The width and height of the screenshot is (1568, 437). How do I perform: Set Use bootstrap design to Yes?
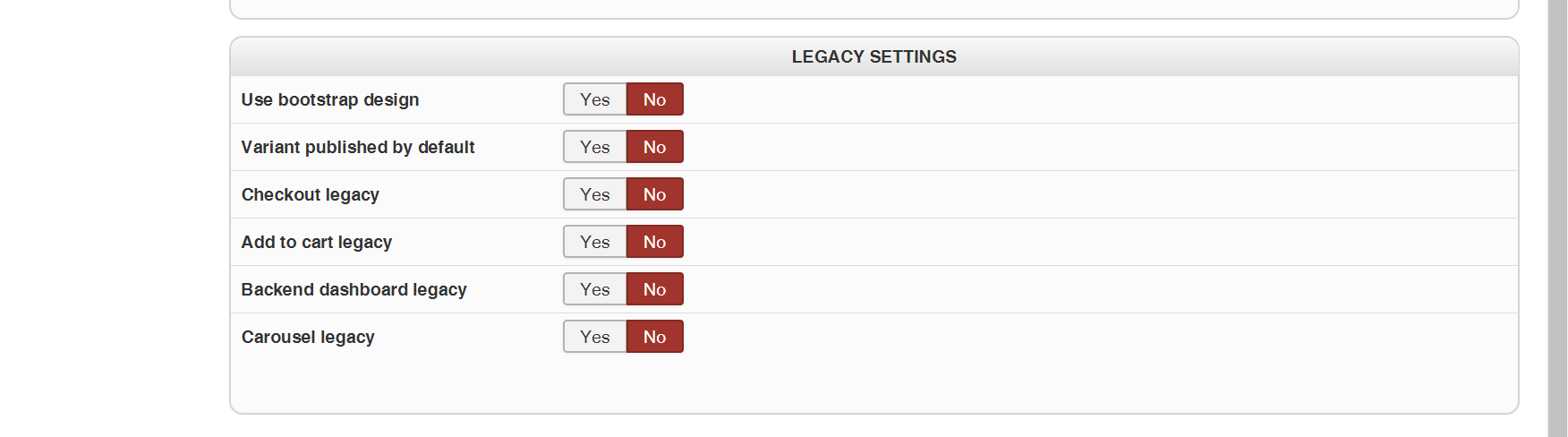[595, 99]
